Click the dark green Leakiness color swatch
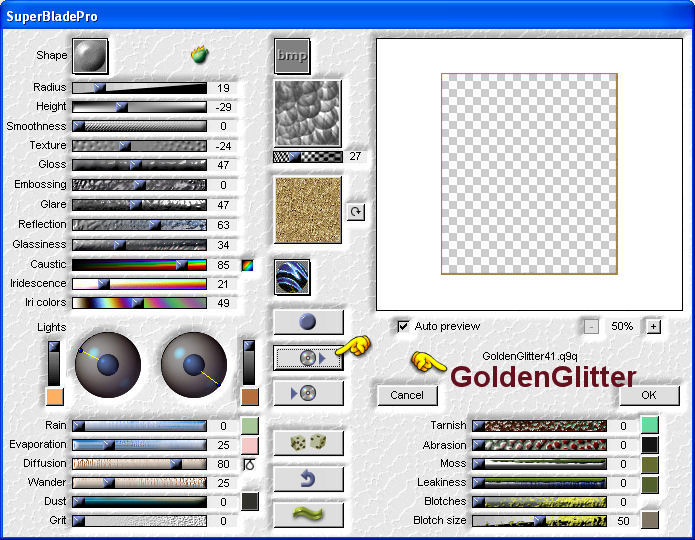 (650, 485)
